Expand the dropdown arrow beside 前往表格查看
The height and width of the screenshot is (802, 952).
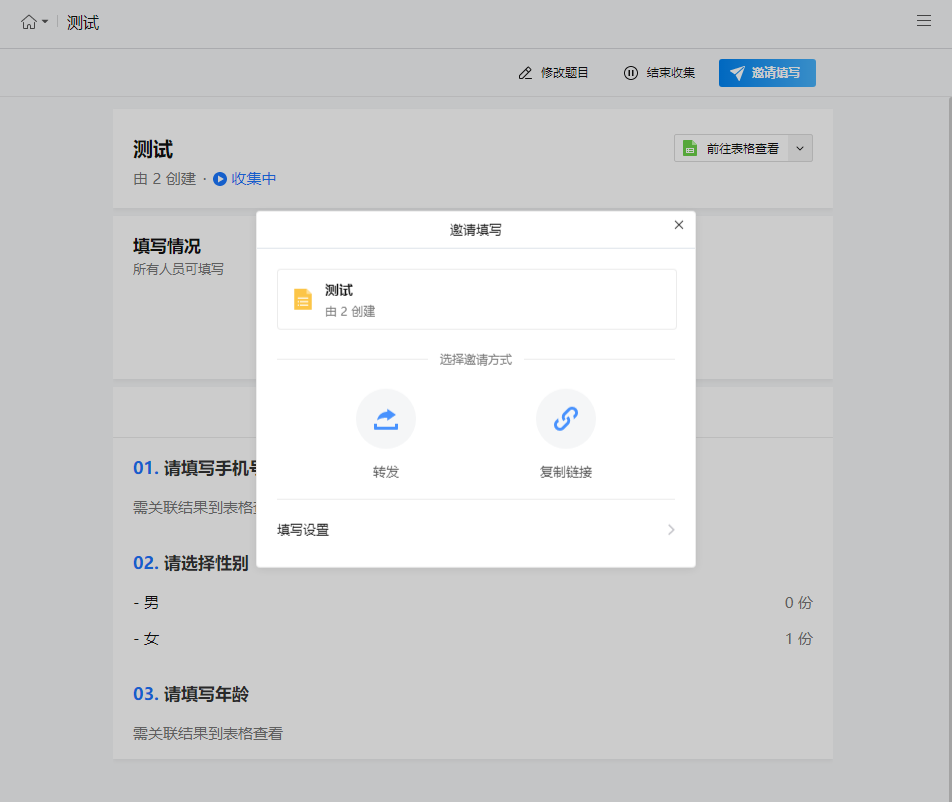(800, 148)
